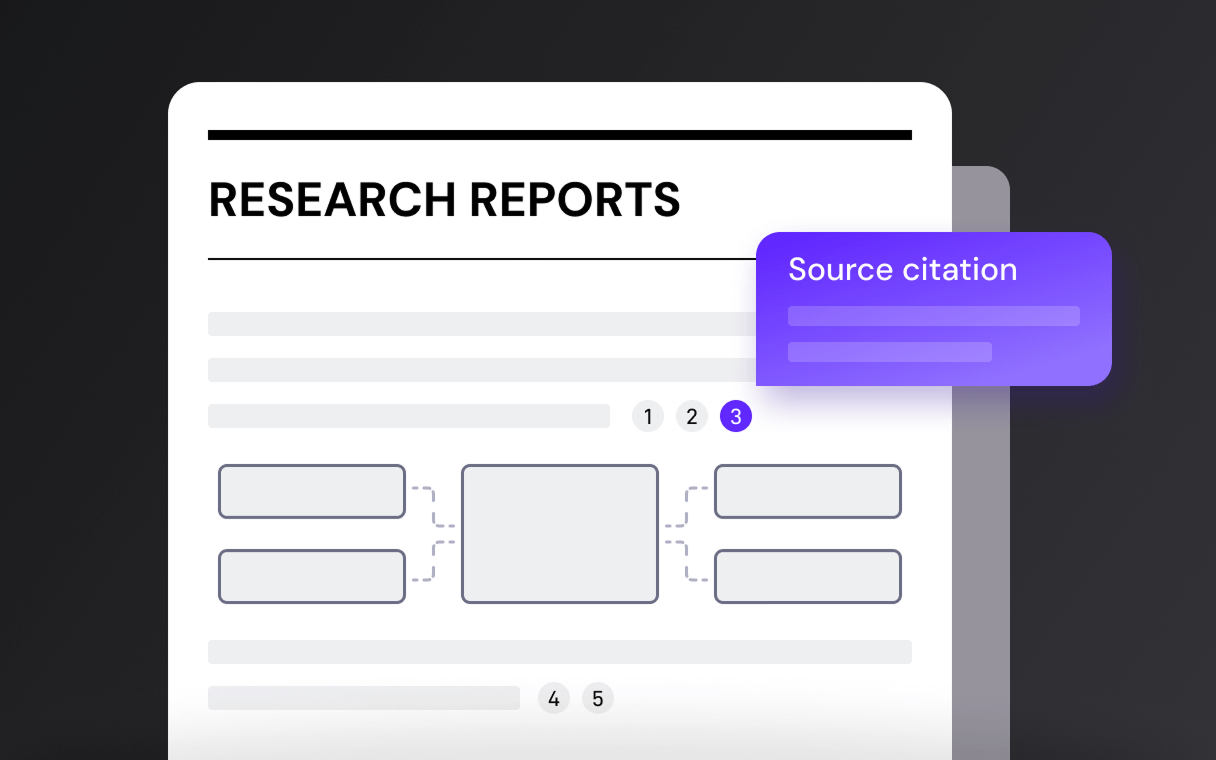Viewport: 1216px width, 760px height.
Task: Click the RESEARCH REPORTS heading
Action: [x=445, y=200]
